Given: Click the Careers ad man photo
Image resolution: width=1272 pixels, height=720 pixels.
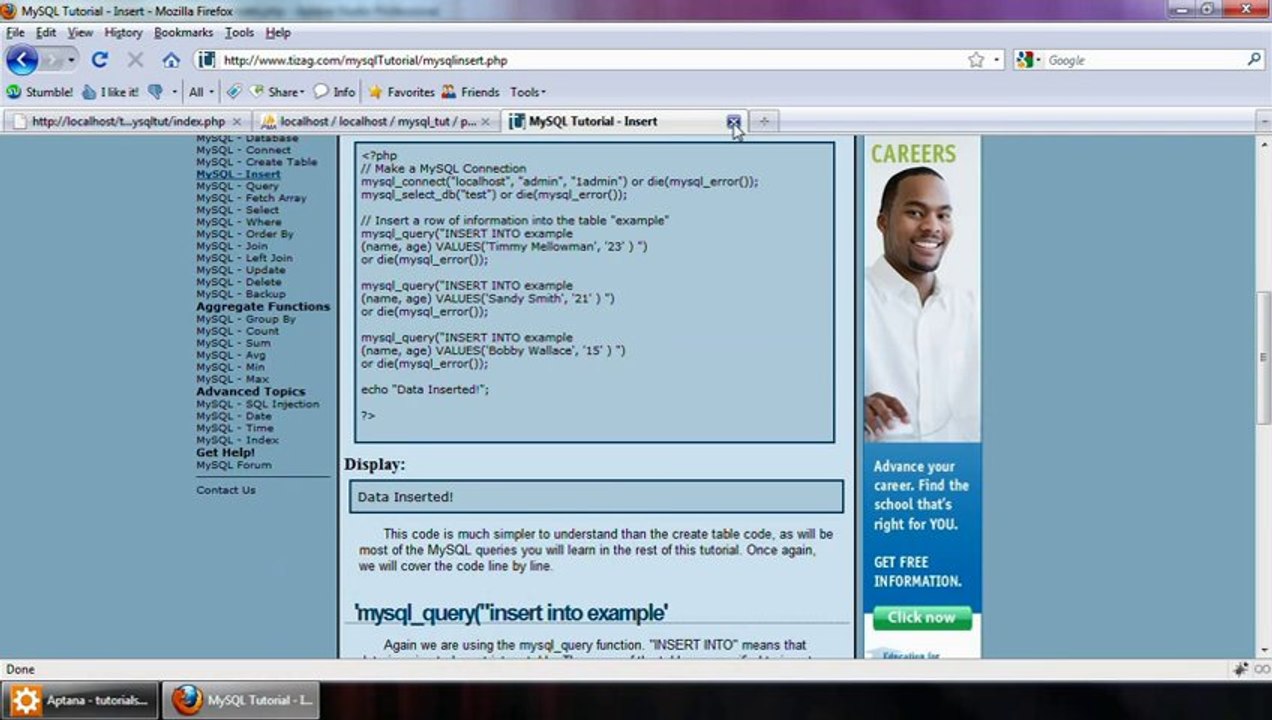Looking at the screenshot, I should click(x=922, y=304).
